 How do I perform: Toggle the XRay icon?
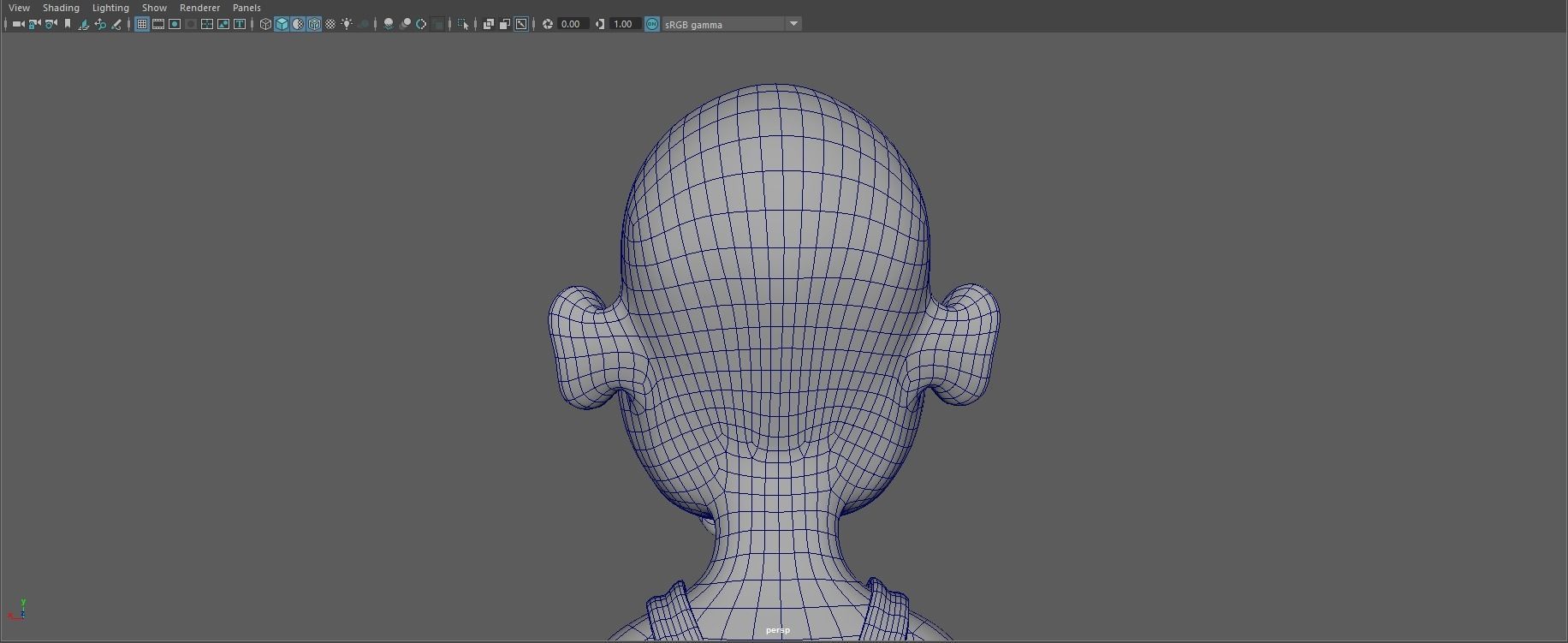tap(489, 24)
